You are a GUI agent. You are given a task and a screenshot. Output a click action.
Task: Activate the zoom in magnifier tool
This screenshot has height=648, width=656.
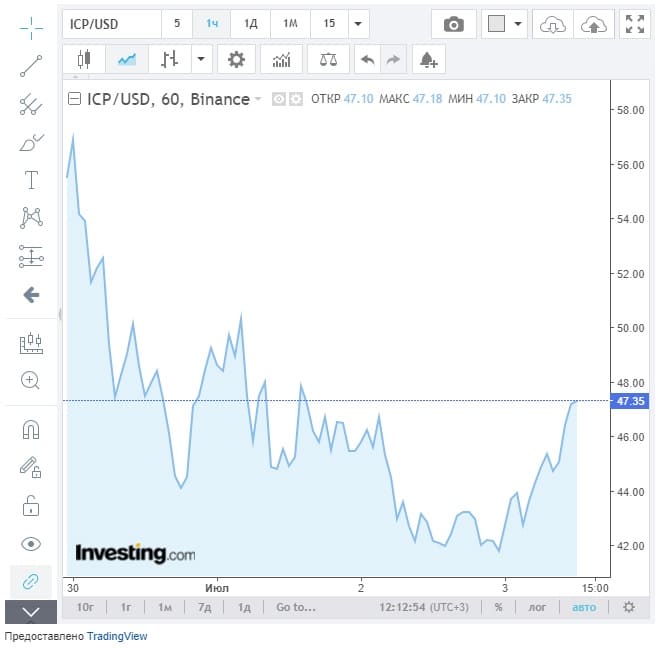pyautogui.click(x=31, y=380)
